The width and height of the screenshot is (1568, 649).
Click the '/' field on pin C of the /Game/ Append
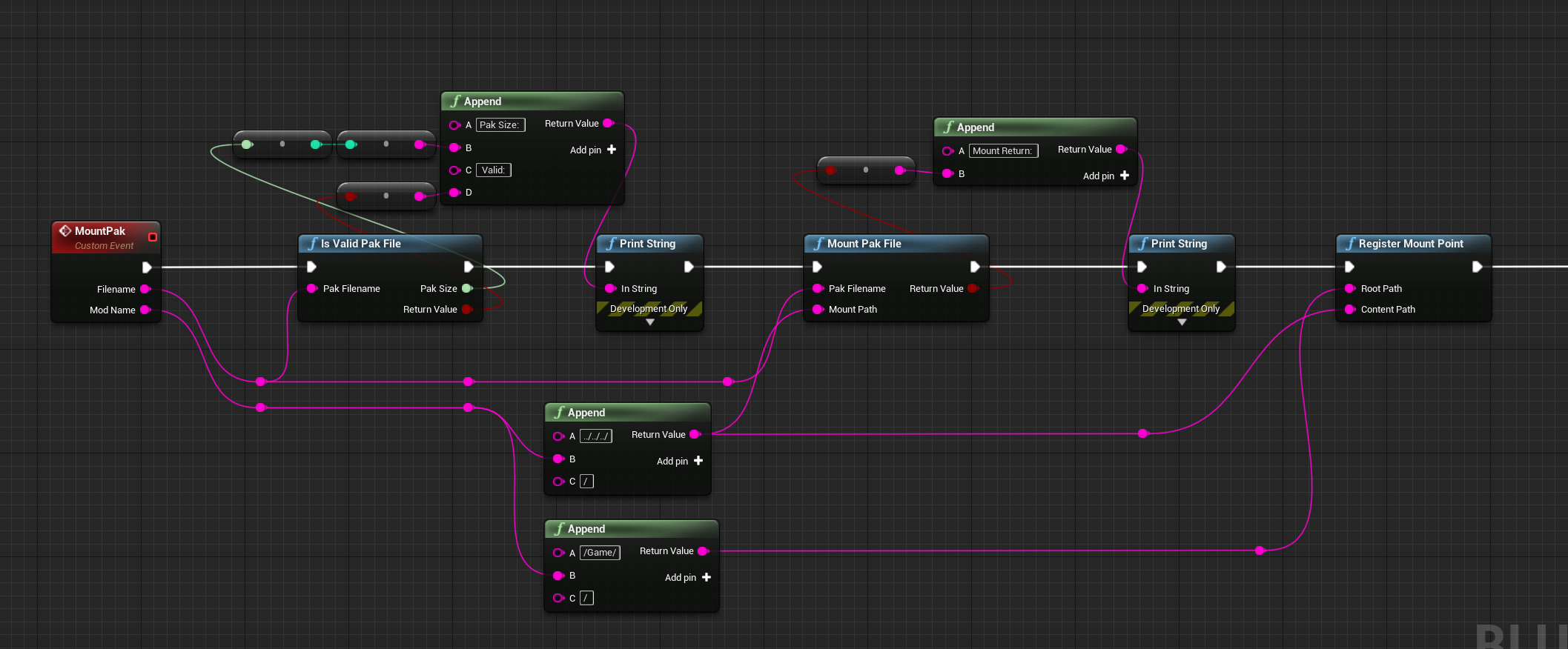(x=586, y=598)
